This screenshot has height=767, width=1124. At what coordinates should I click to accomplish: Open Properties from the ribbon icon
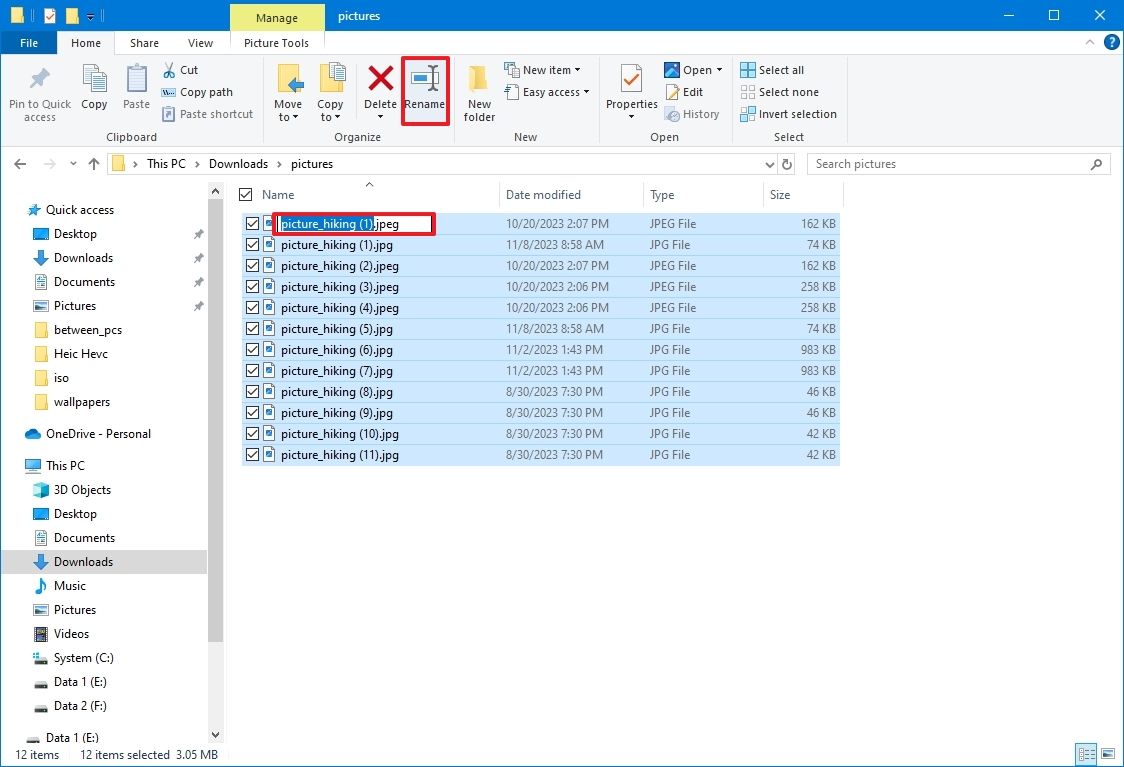coord(630,90)
